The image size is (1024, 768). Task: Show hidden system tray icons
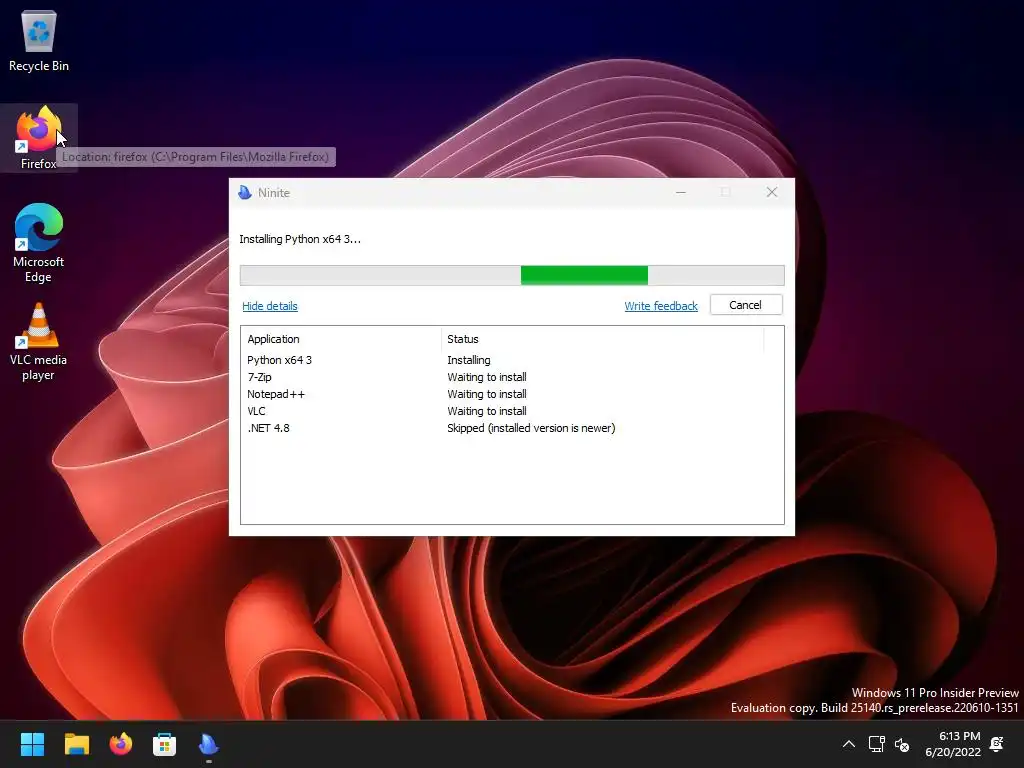(848, 744)
